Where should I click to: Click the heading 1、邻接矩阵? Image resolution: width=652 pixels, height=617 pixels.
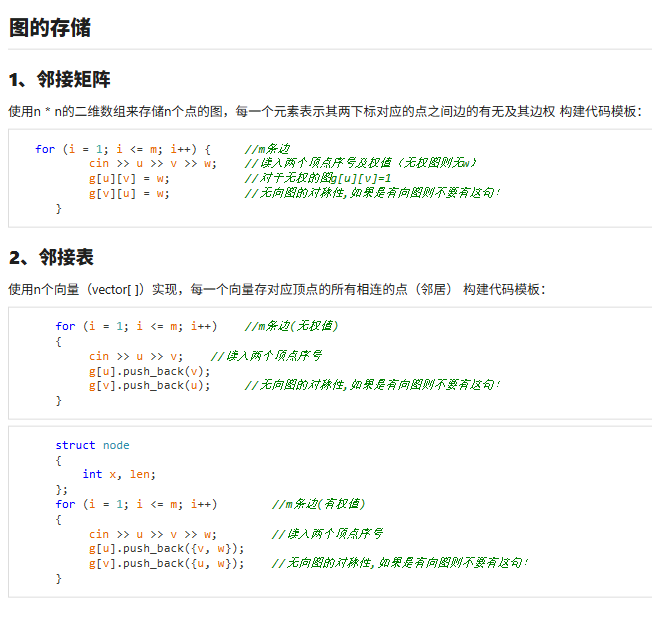(59, 79)
